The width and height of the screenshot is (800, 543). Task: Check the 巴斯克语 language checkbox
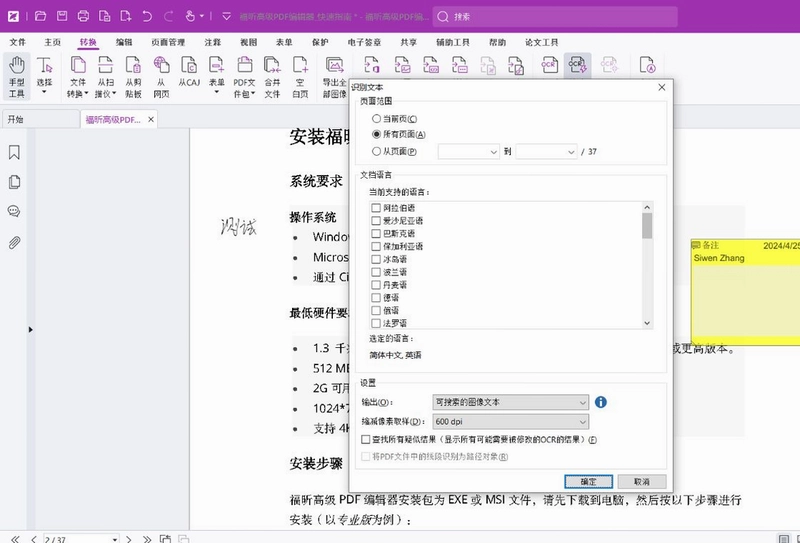(376, 233)
